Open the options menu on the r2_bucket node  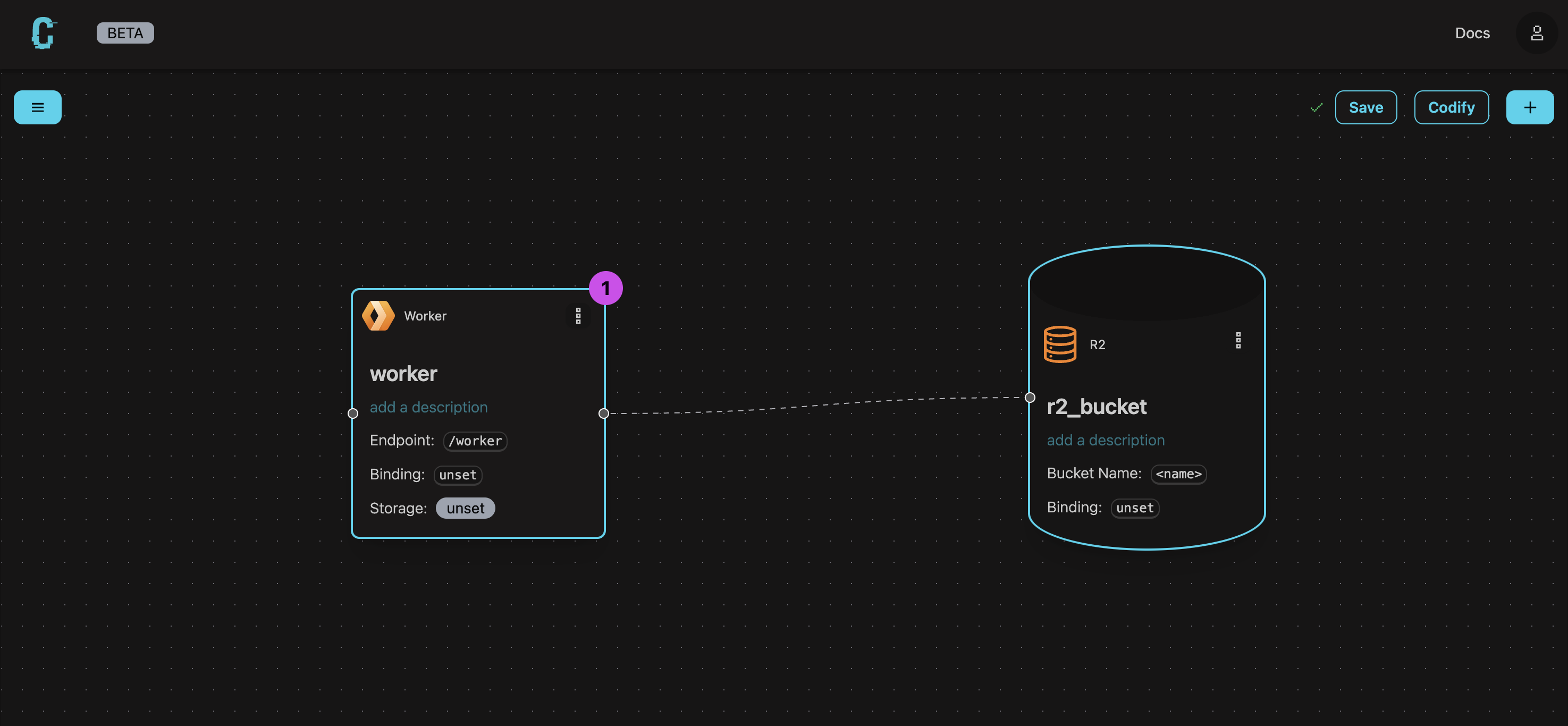click(x=1238, y=340)
